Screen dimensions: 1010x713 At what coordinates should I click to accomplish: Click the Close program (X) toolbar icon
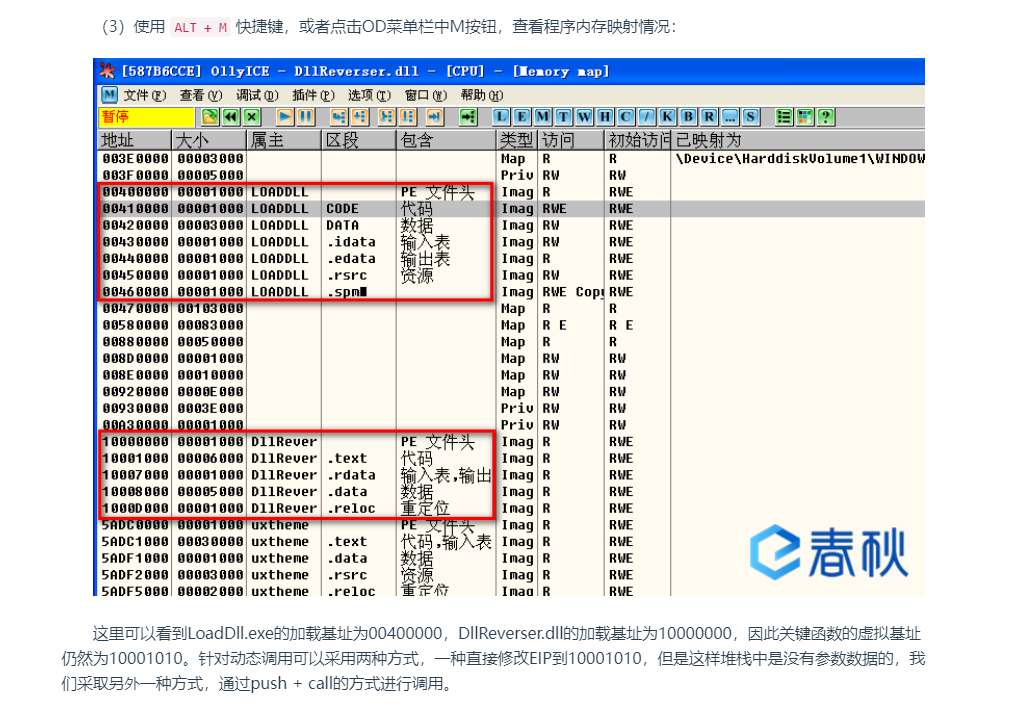click(x=251, y=117)
